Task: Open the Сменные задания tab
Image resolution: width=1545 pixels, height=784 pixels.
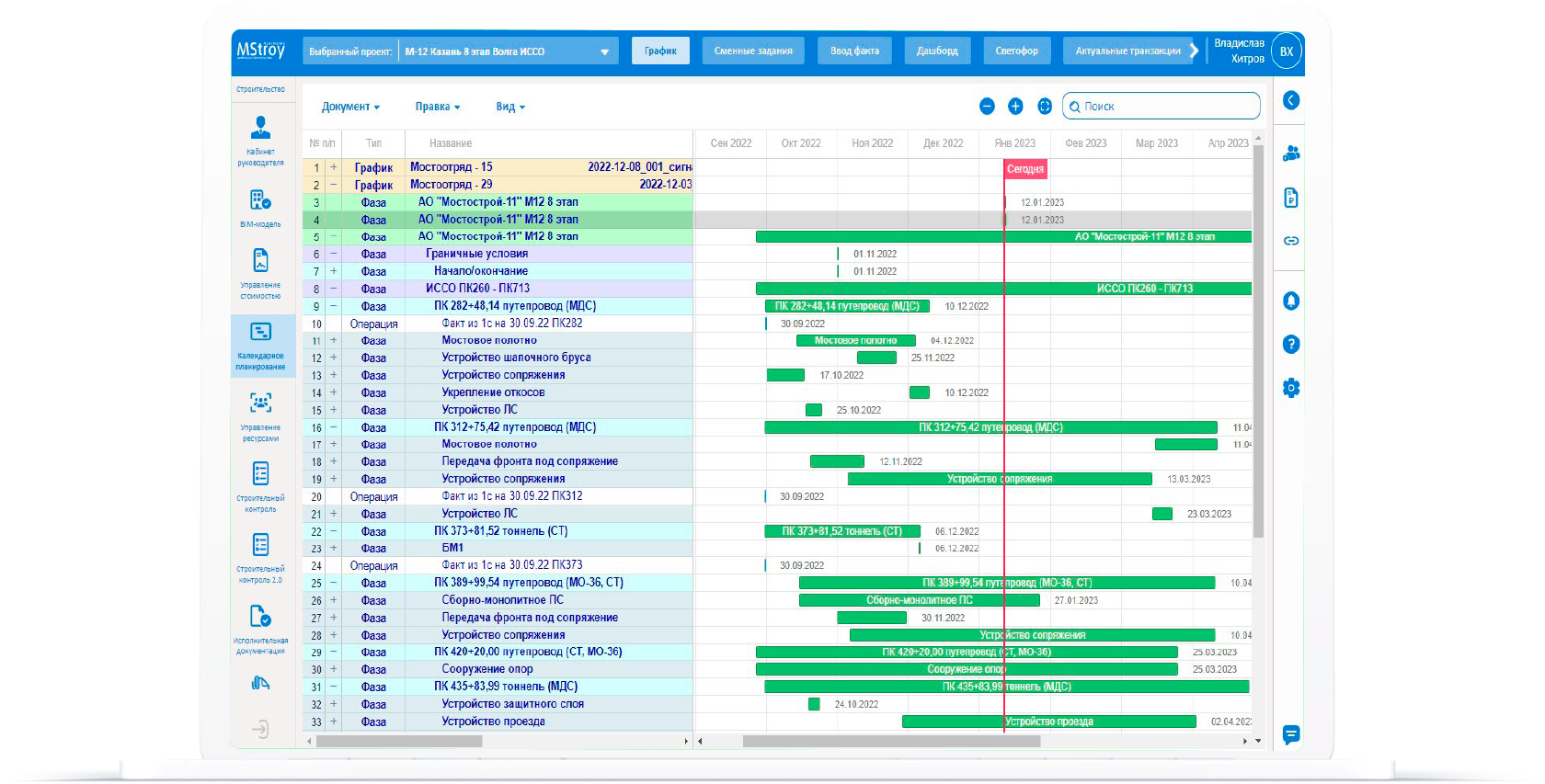Action: (x=753, y=51)
